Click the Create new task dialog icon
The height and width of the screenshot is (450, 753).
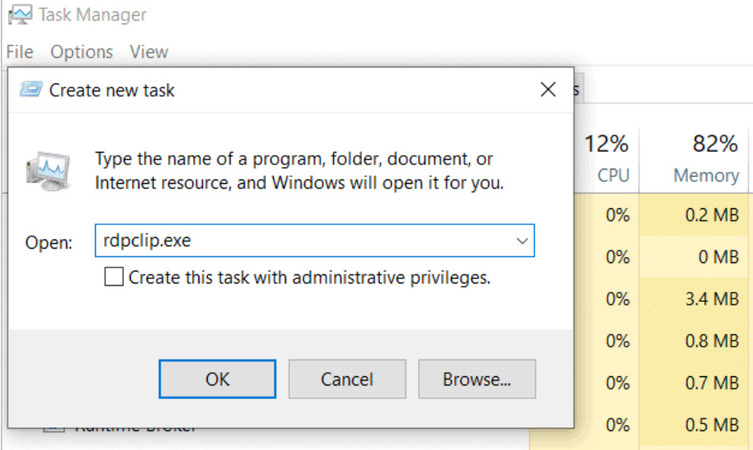coord(31,89)
